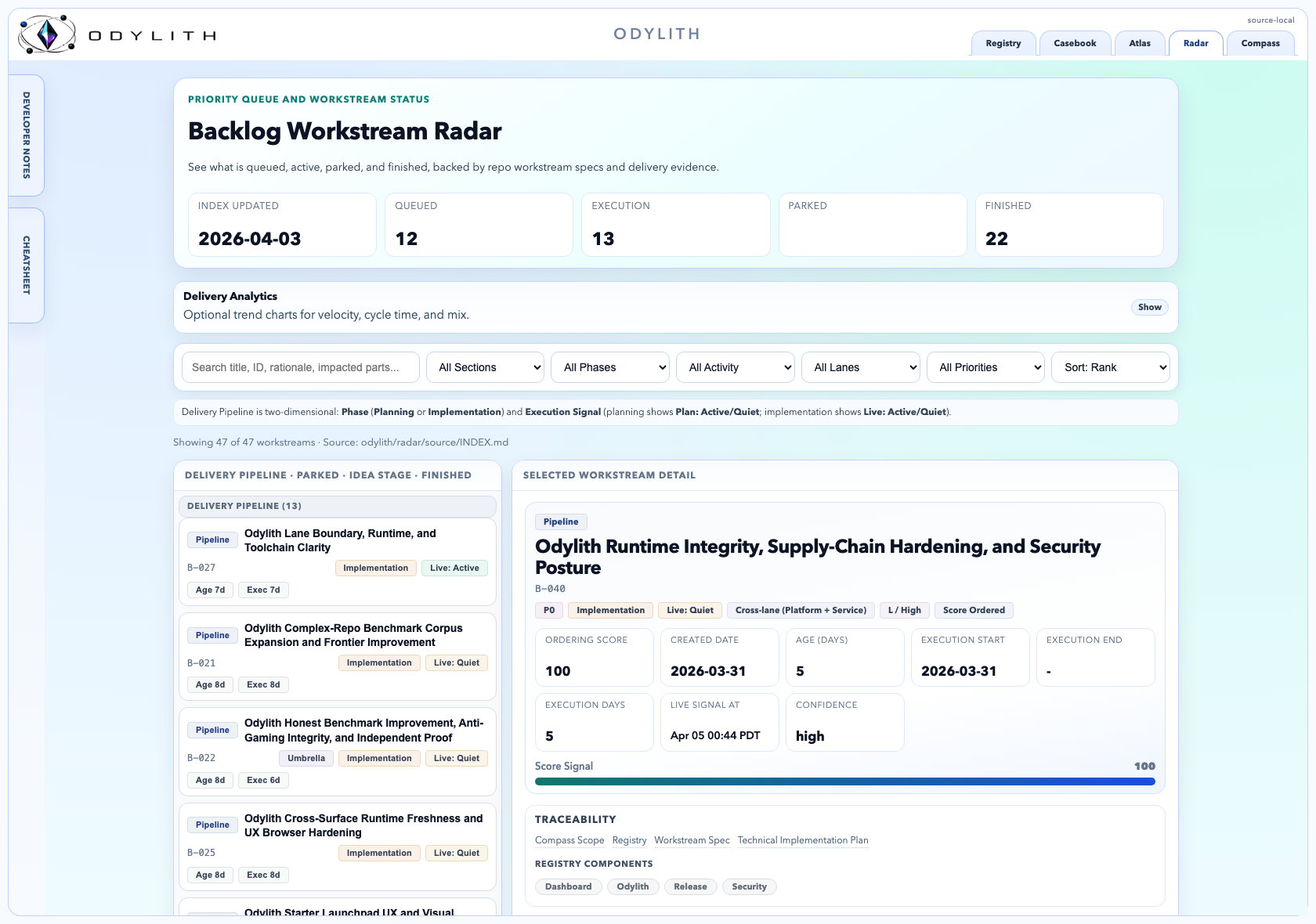Select the Complex-Repo Benchmark Corpus workstream card
Image resolution: width=1316 pixels, height=924 pixels.
tap(338, 656)
